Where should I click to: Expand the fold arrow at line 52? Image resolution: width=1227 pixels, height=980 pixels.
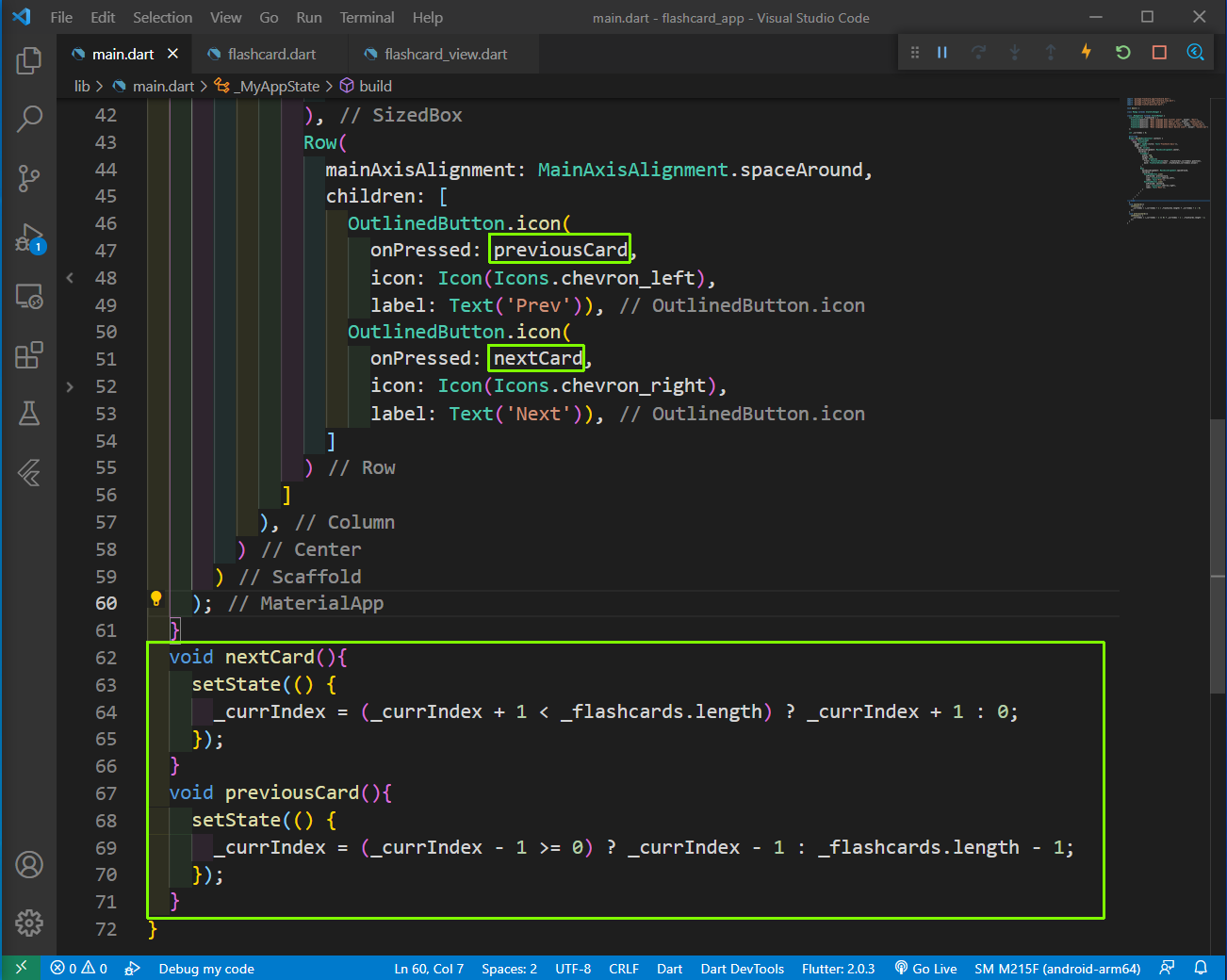70,386
